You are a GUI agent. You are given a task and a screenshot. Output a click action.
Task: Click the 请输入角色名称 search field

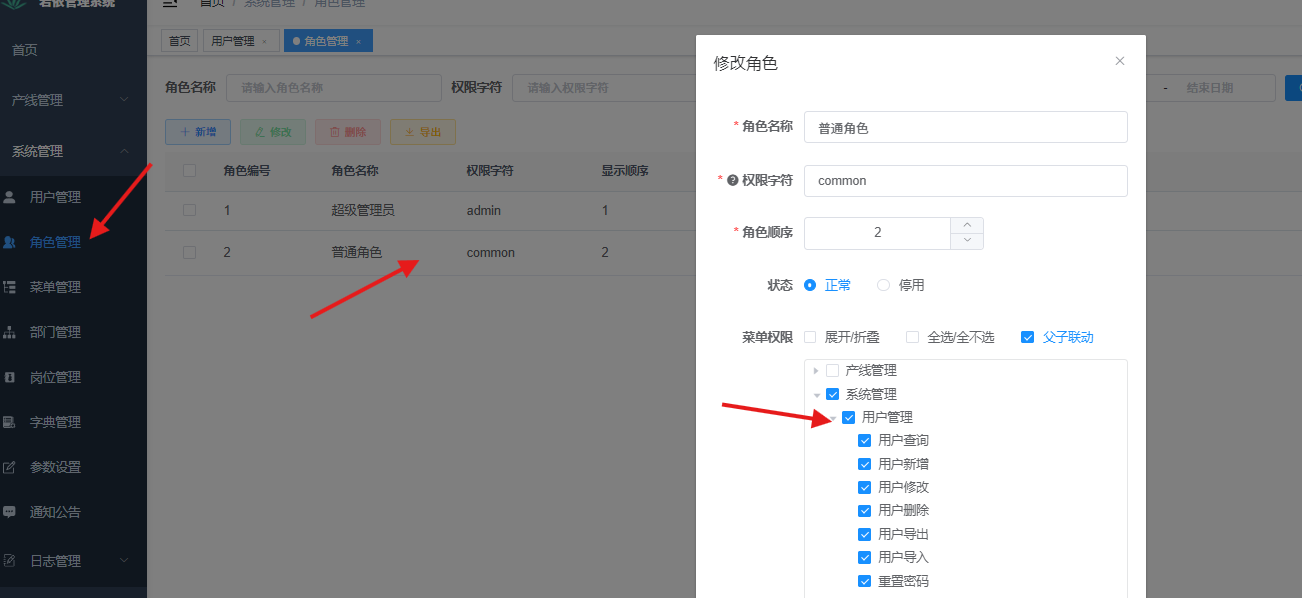[x=334, y=88]
